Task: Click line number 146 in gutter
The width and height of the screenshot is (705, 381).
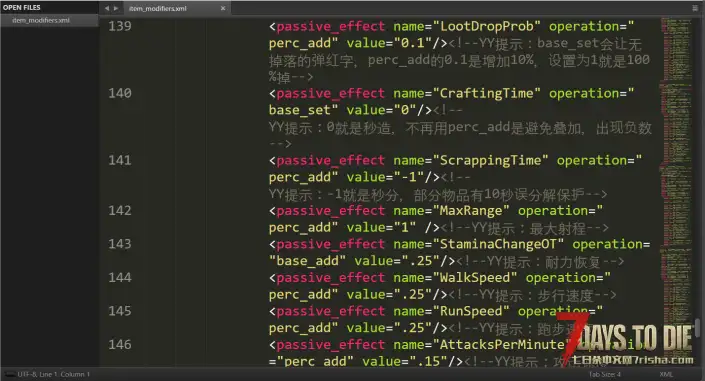Action: click(120, 345)
